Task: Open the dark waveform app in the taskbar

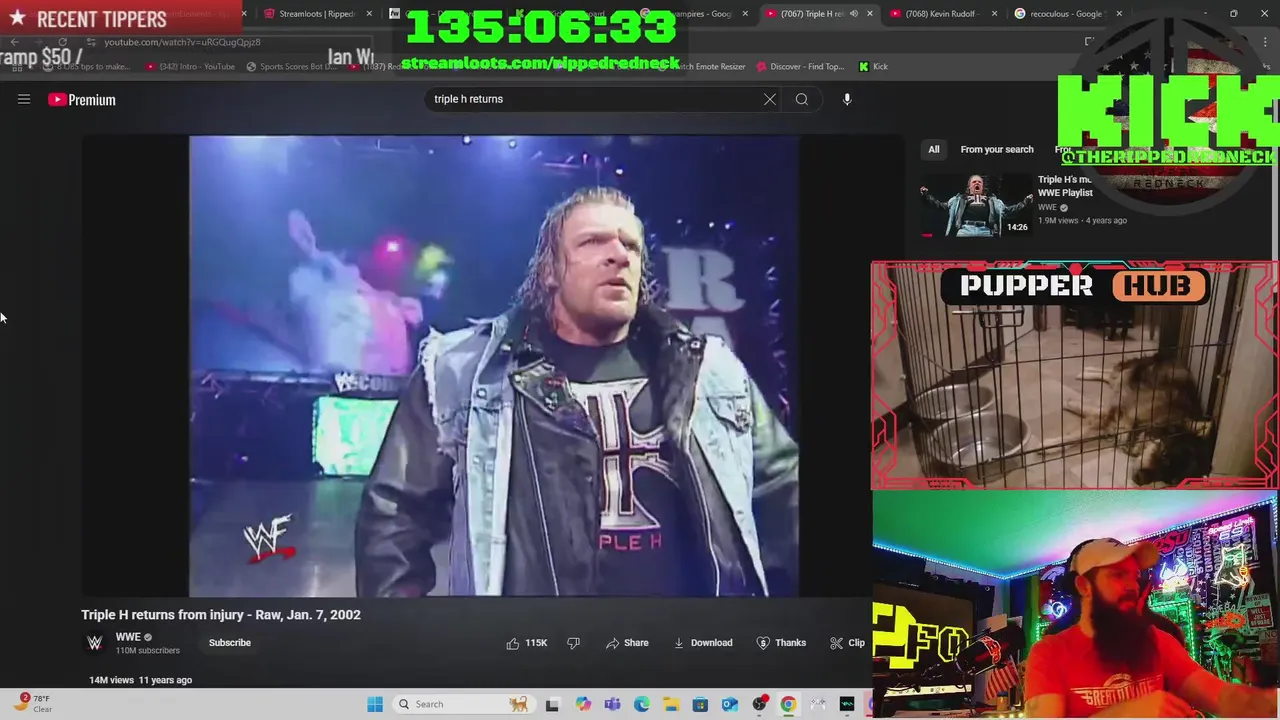Action: tap(847, 704)
